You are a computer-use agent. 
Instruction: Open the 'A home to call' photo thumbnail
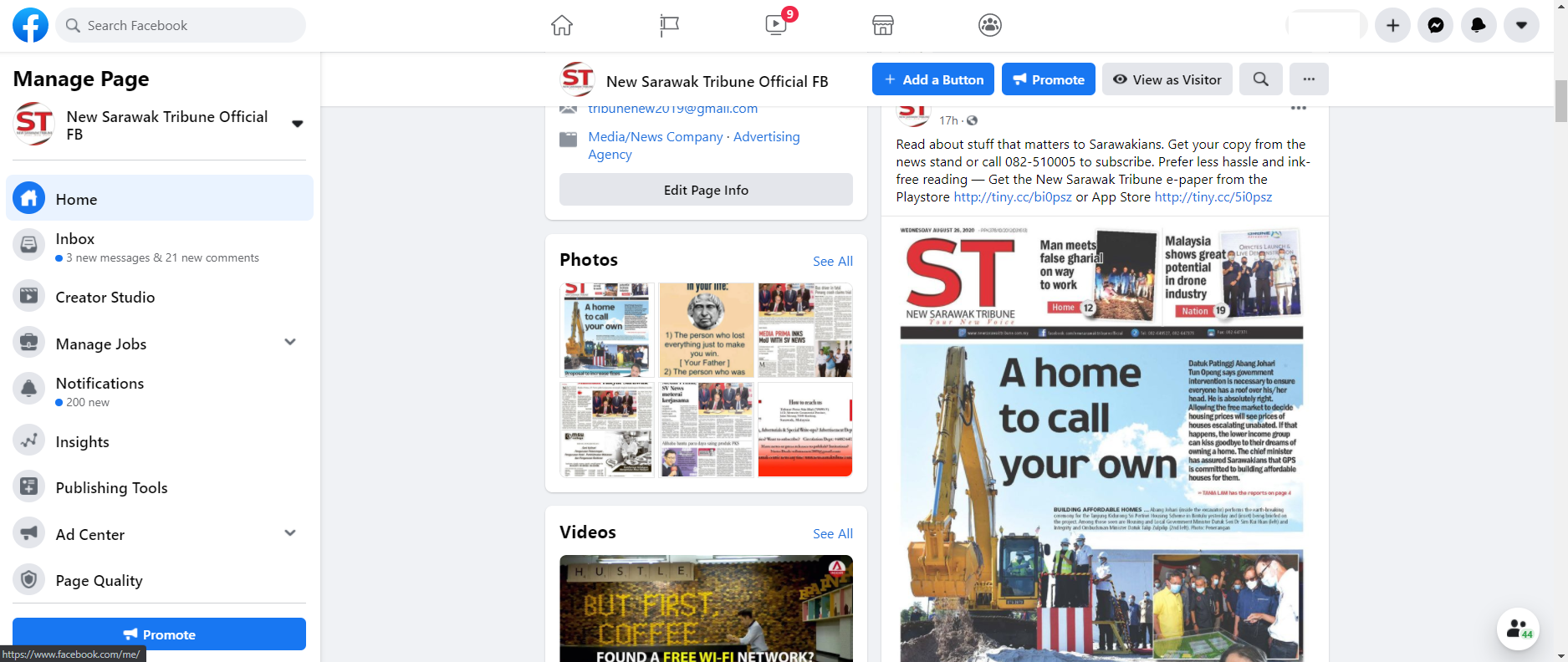(607, 330)
